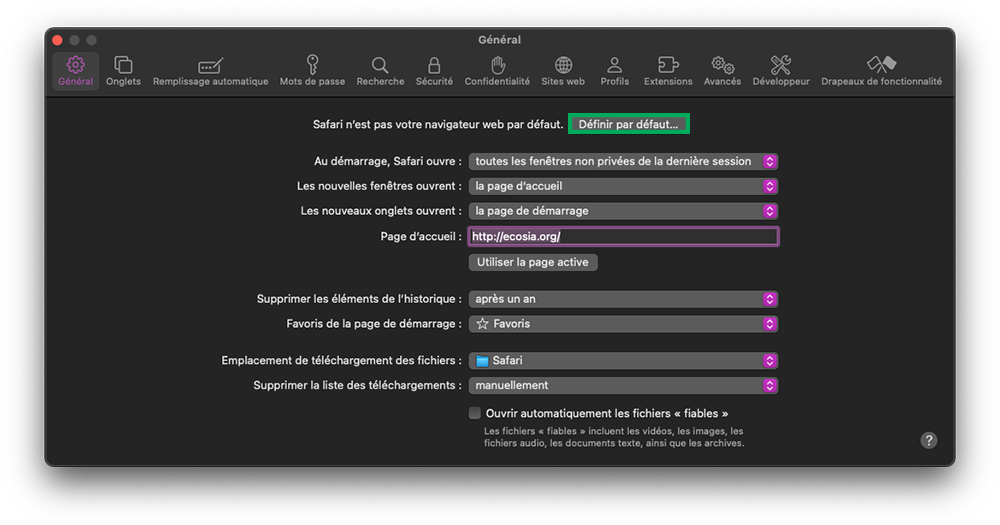Switch to the Onglets settings pane
The image size is (1000, 525).
click(x=123, y=71)
